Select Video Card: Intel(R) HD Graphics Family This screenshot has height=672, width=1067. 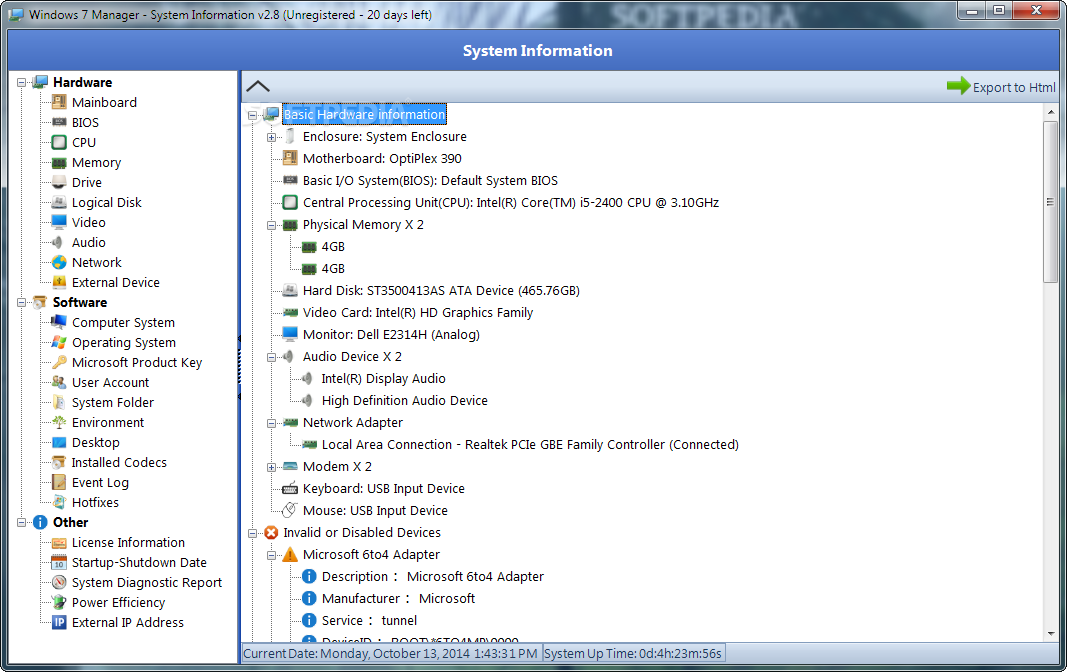pos(418,313)
